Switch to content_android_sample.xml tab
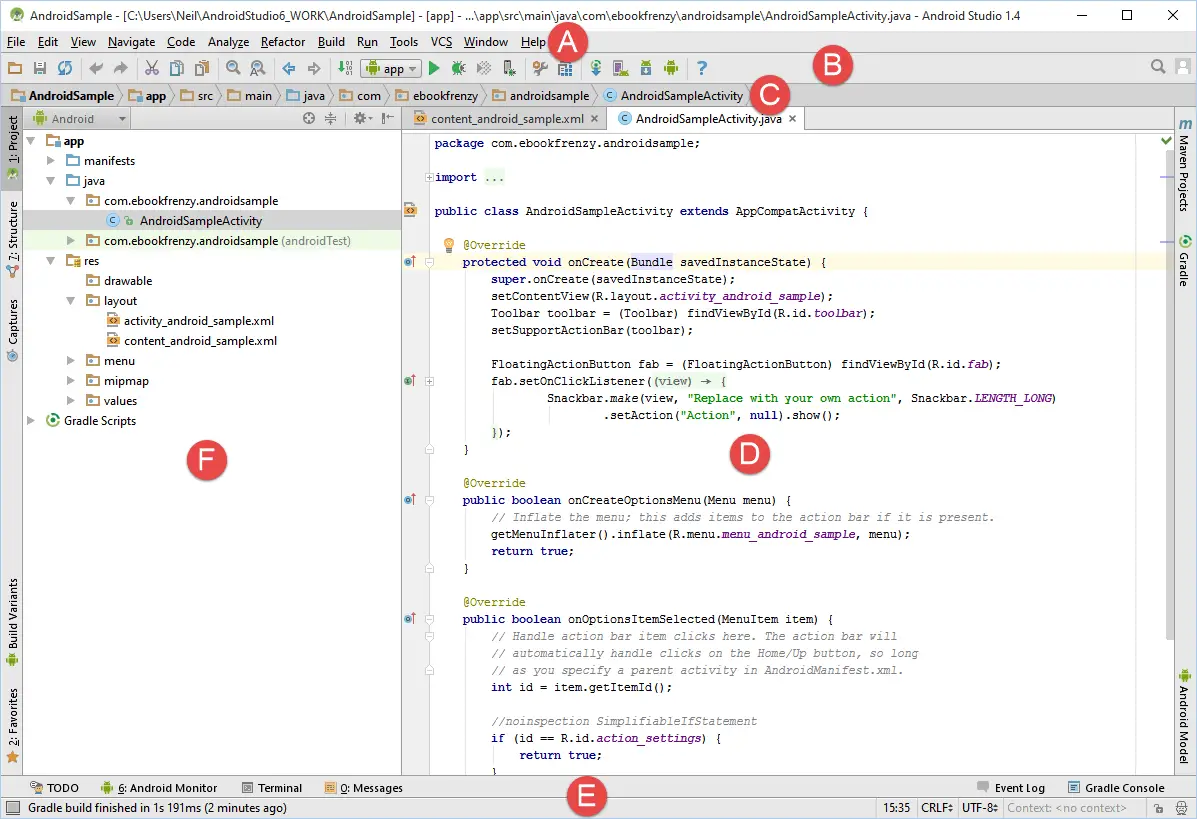Viewport: 1197px width, 819px height. tap(506, 118)
